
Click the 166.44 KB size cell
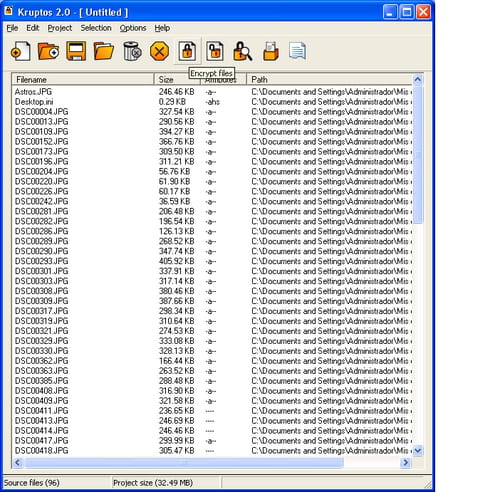tap(176, 361)
